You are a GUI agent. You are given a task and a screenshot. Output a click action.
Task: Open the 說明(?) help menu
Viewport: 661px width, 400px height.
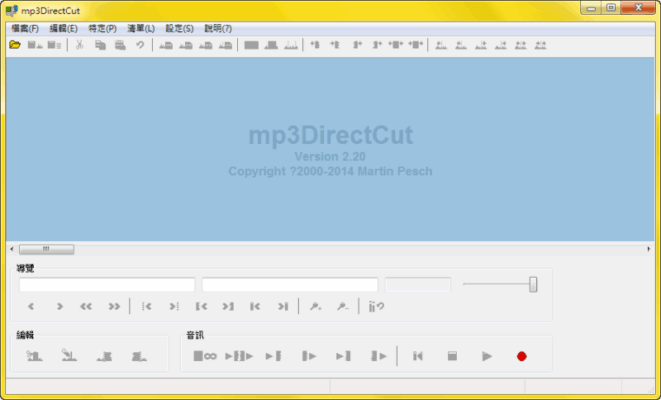[218, 29]
